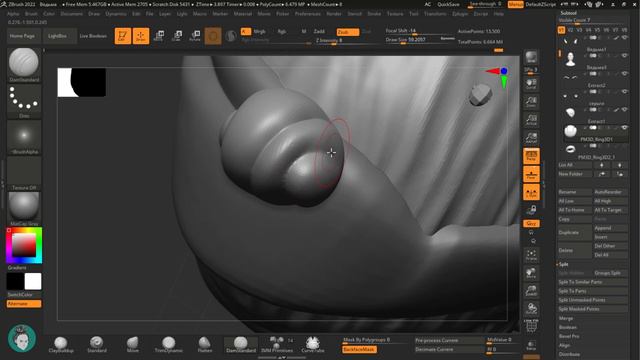Select the TrimDynamic brush

[168, 344]
